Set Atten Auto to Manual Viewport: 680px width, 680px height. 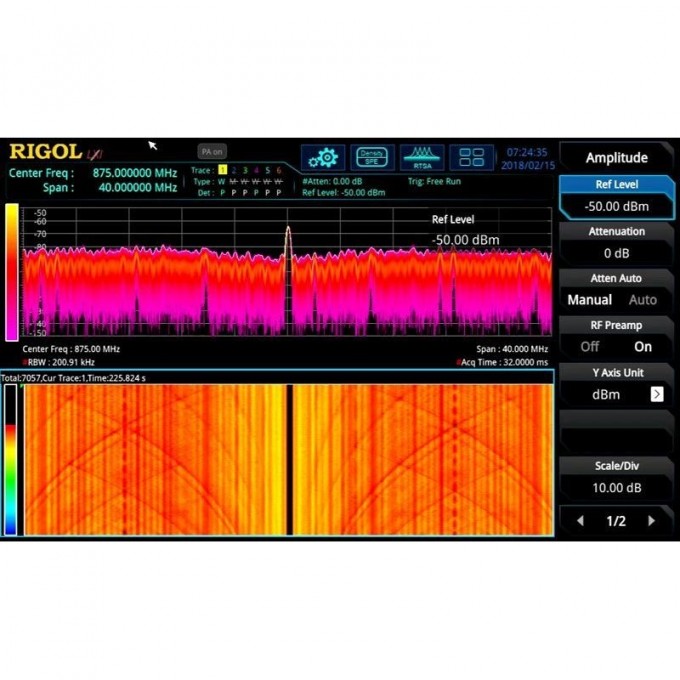point(590,300)
